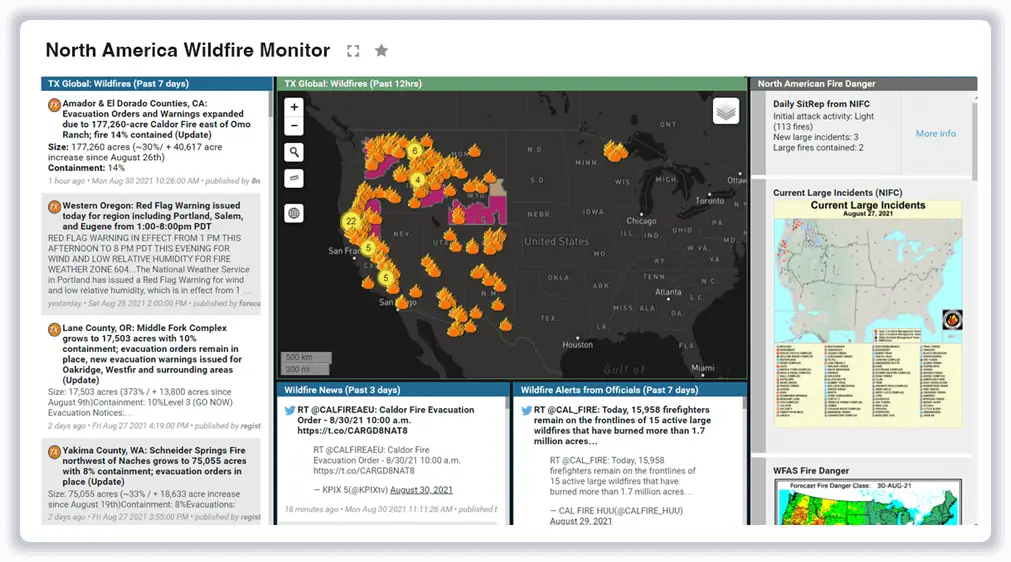This screenshot has height=562, width=1011.
Task: Click the cluster marker labeled 4
Action: [419, 181]
